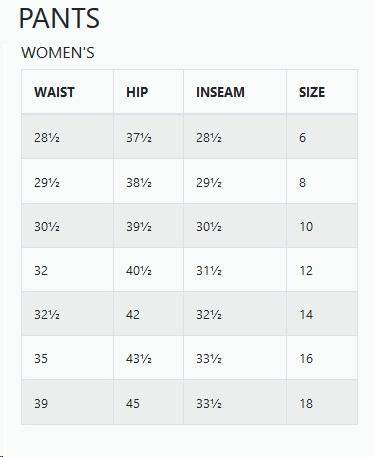Click the hip value 42

[133, 315]
